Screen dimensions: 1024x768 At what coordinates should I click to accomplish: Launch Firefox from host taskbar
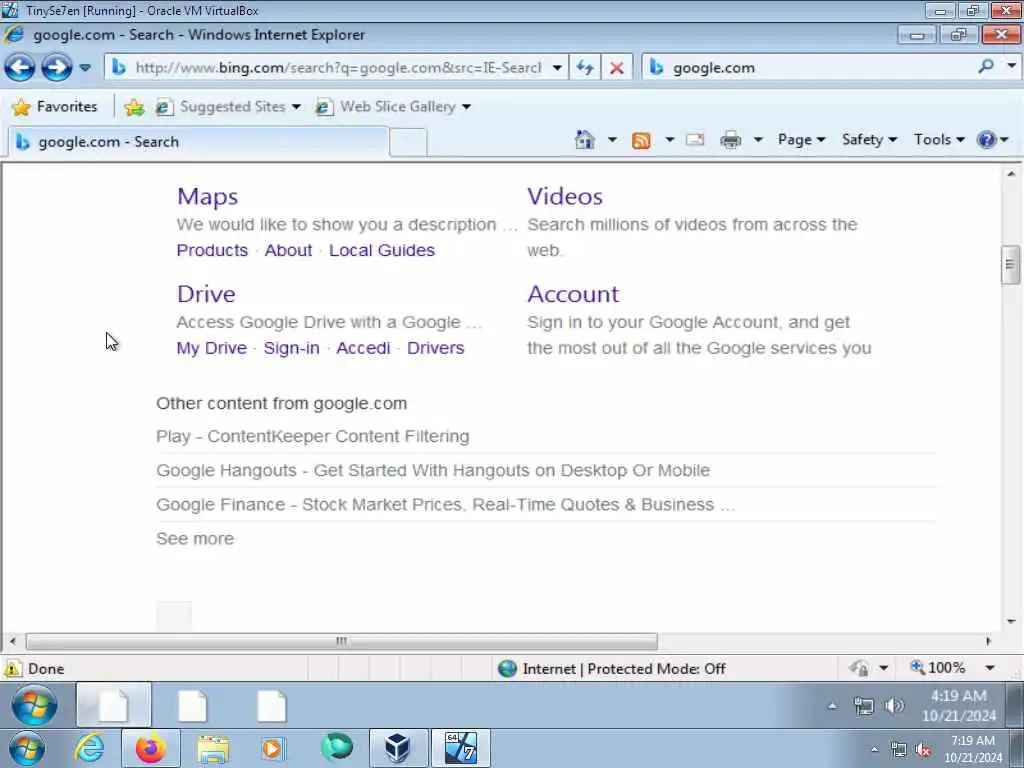pyautogui.click(x=151, y=748)
